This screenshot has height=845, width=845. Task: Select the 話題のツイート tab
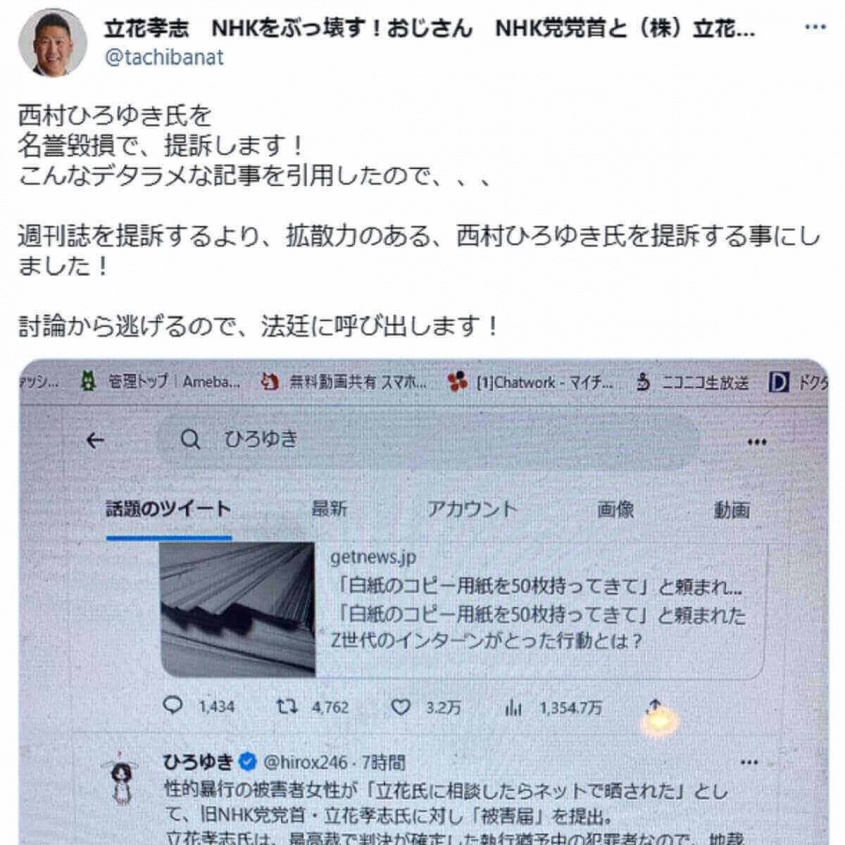point(169,509)
